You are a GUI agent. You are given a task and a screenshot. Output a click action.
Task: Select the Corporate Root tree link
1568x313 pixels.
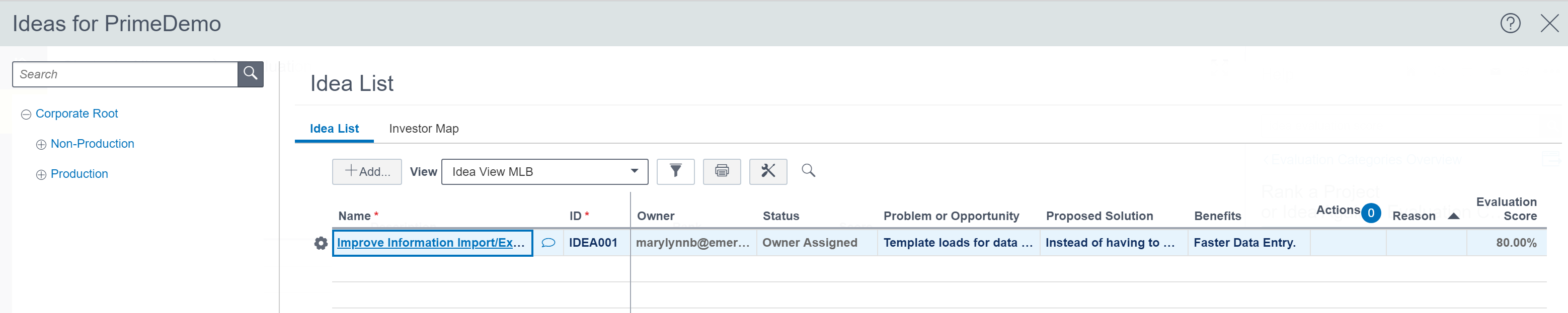point(76,114)
